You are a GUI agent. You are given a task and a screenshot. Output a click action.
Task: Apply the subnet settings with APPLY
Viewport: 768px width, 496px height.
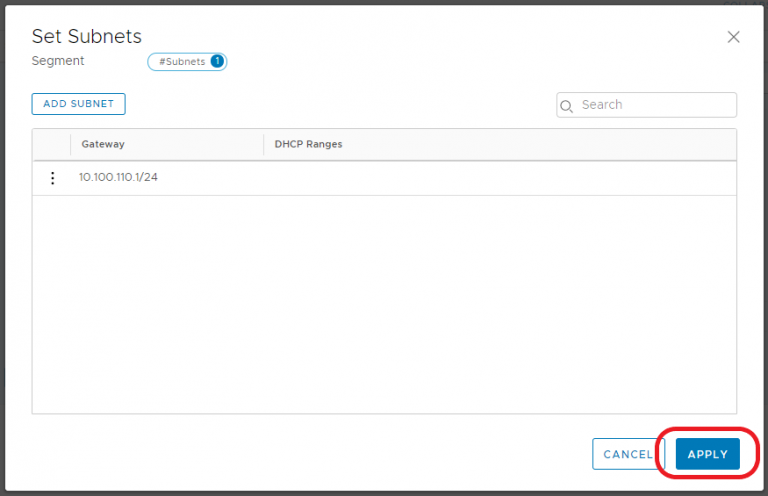[707, 454]
